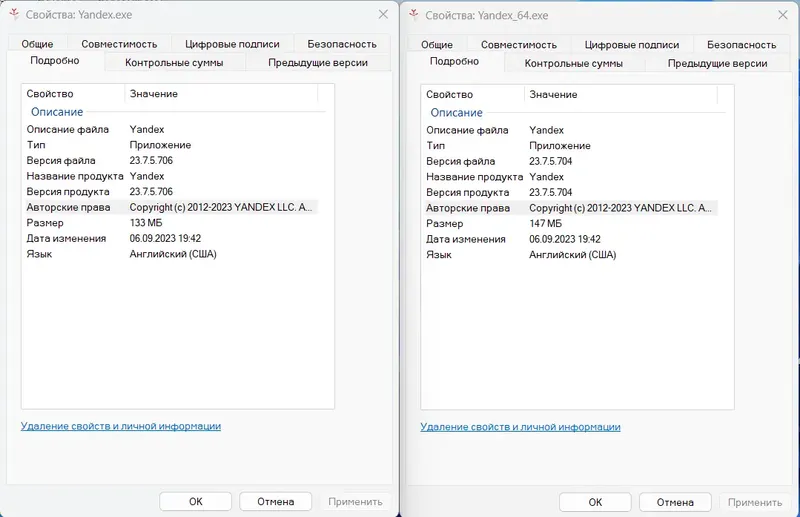This screenshot has height=517, width=800.
Task: Open Цифровые подписи tab in Yandex.exe window
Action: (232, 44)
